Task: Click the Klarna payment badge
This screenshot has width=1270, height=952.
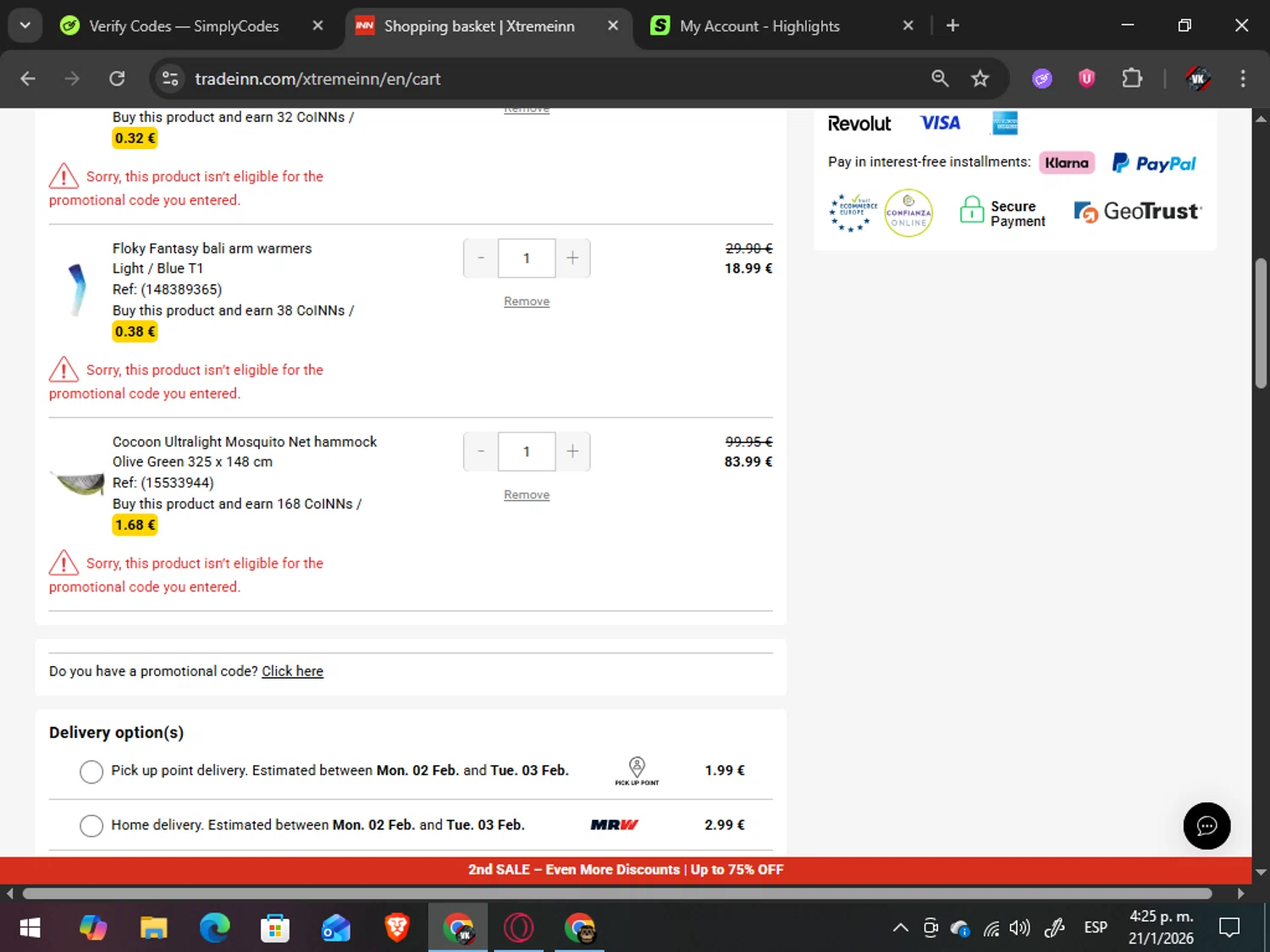Action: click(1067, 162)
